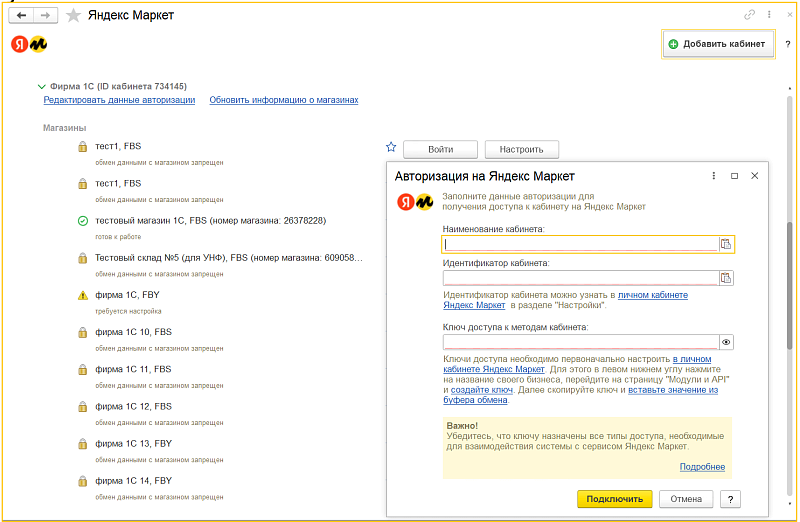Select Тестовый склад №5 (для УНФ) row
800x522 pixels.
(229, 258)
